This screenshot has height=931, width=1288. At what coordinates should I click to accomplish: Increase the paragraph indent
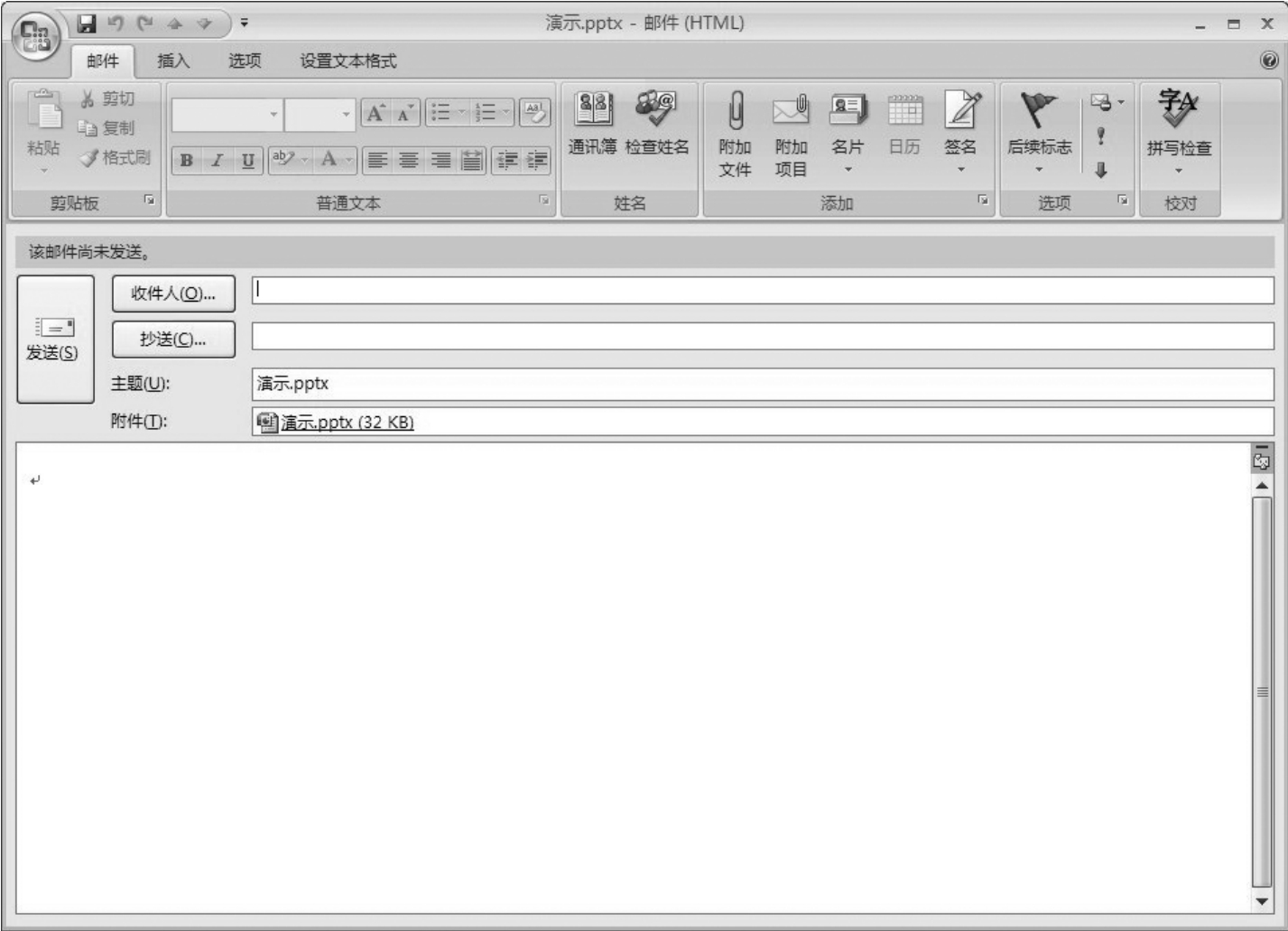click(537, 161)
